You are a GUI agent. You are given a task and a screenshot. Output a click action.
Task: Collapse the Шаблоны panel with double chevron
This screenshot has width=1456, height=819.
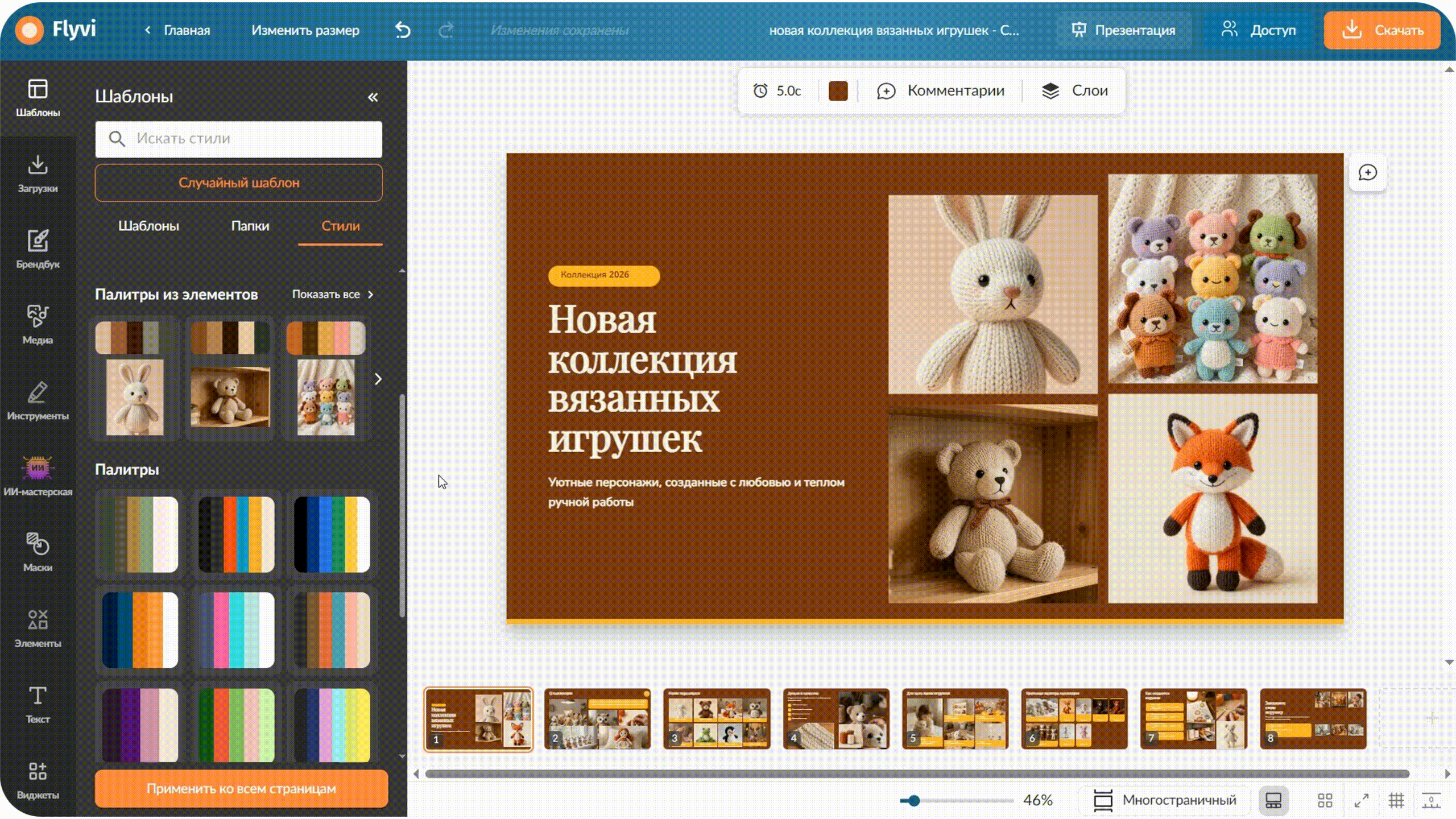coord(373,97)
